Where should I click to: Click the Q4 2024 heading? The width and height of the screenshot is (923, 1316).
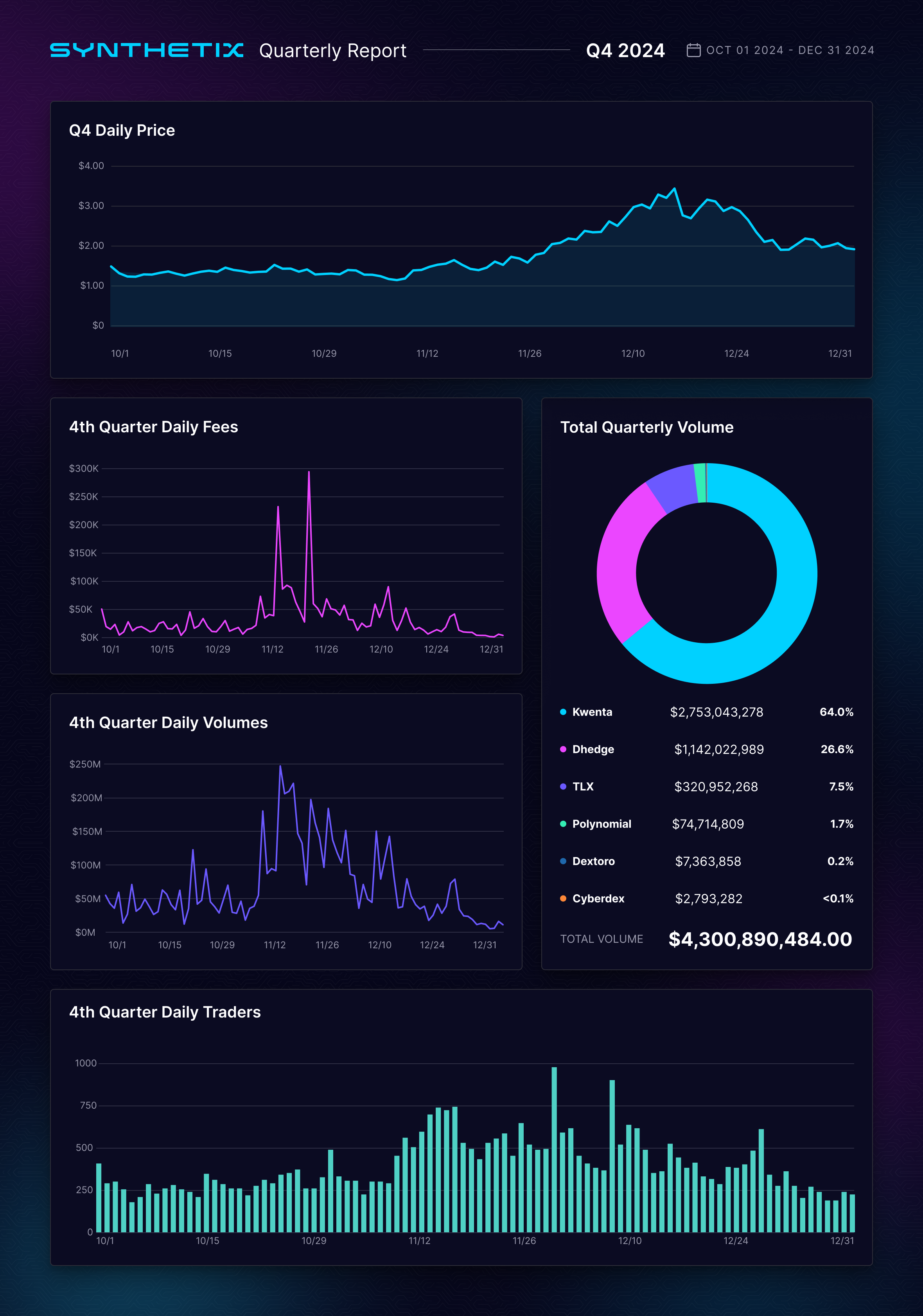tap(625, 50)
